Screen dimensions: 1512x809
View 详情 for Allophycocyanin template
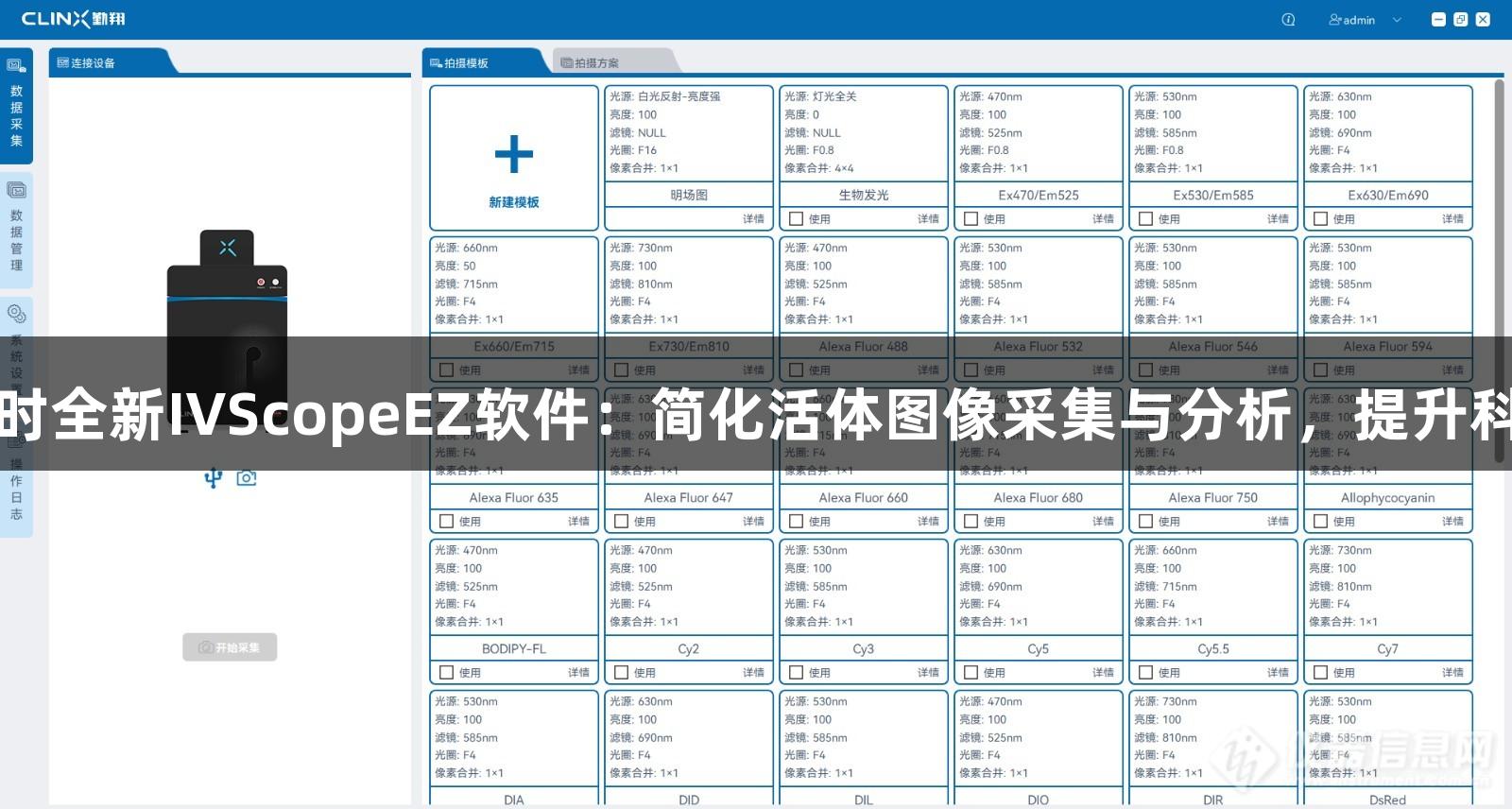click(x=1452, y=521)
